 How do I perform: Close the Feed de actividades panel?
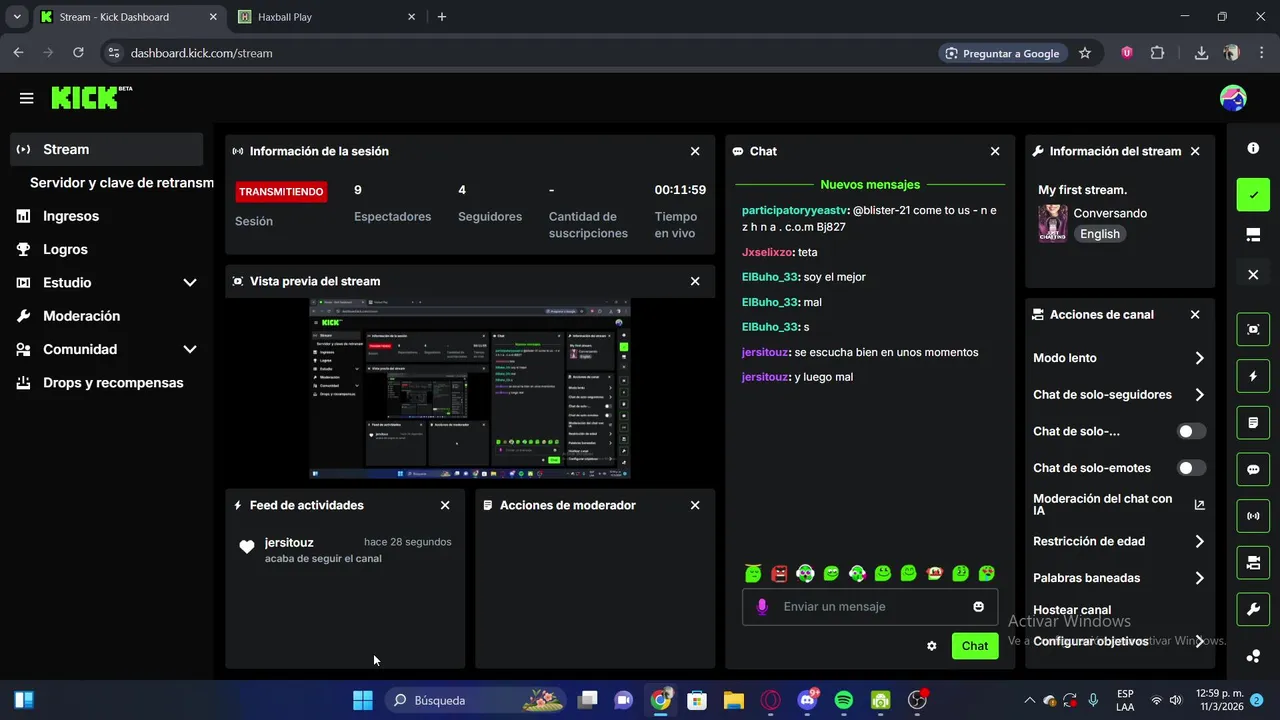(x=445, y=505)
